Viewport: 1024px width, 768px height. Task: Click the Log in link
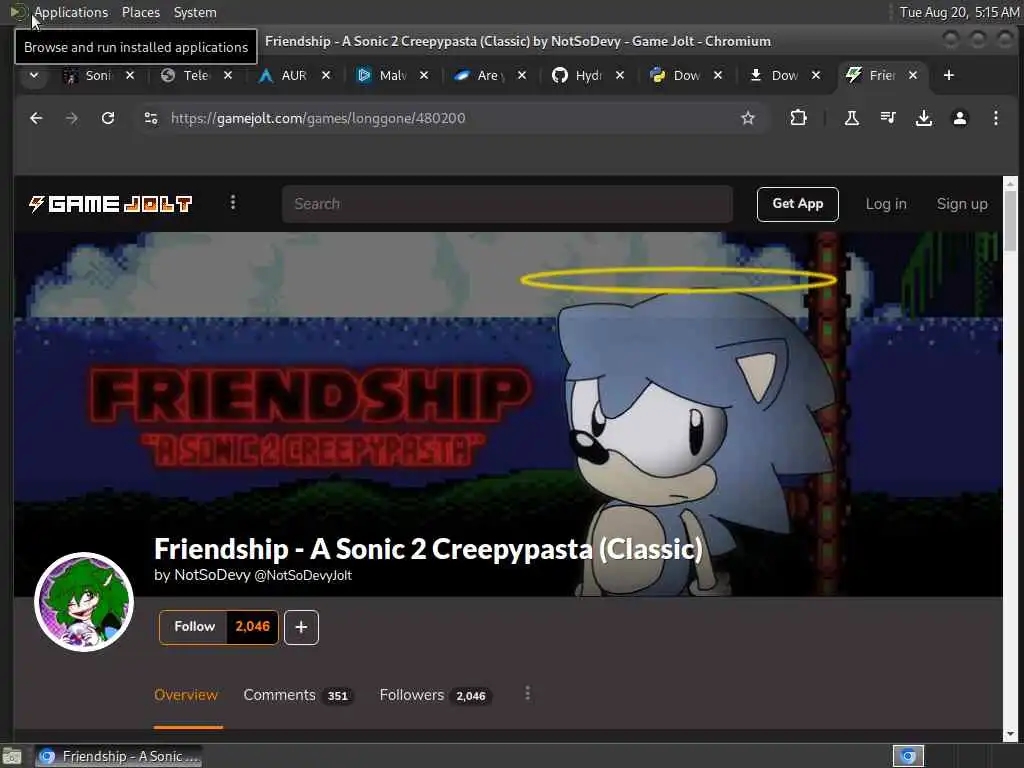pyautogui.click(x=886, y=204)
